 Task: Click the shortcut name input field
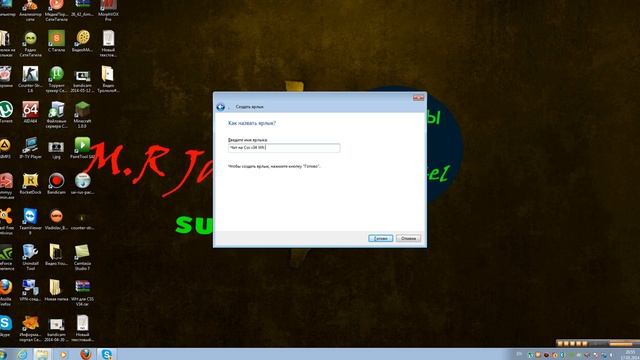284,148
